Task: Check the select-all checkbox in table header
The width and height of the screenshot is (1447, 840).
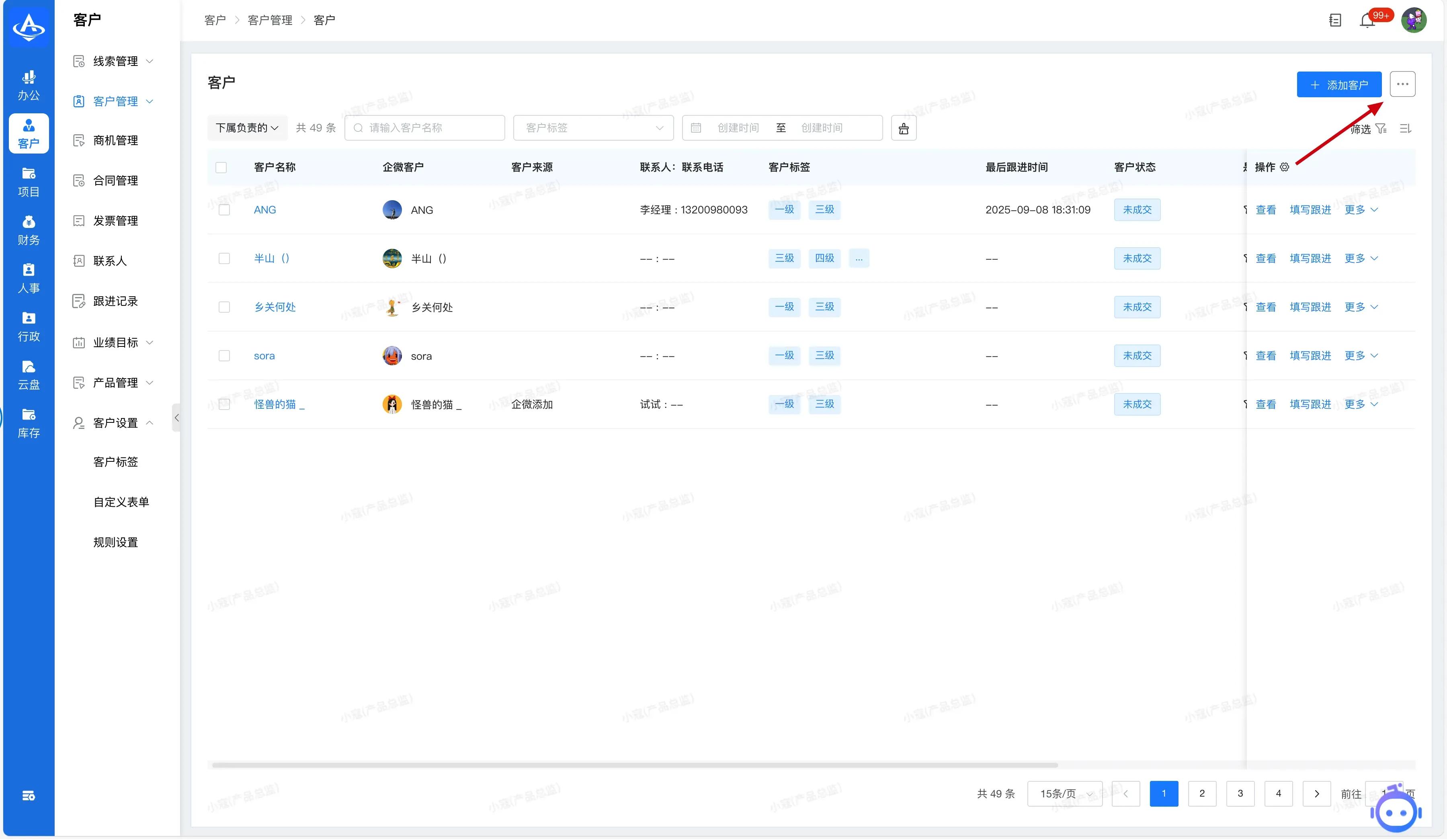Action: (x=221, y=168)
